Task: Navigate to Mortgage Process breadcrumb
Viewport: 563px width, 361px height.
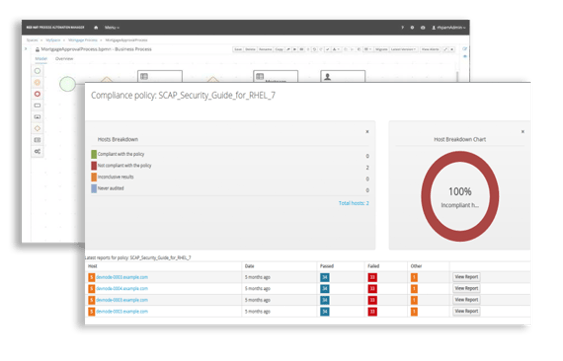Action: click(83, 40)
